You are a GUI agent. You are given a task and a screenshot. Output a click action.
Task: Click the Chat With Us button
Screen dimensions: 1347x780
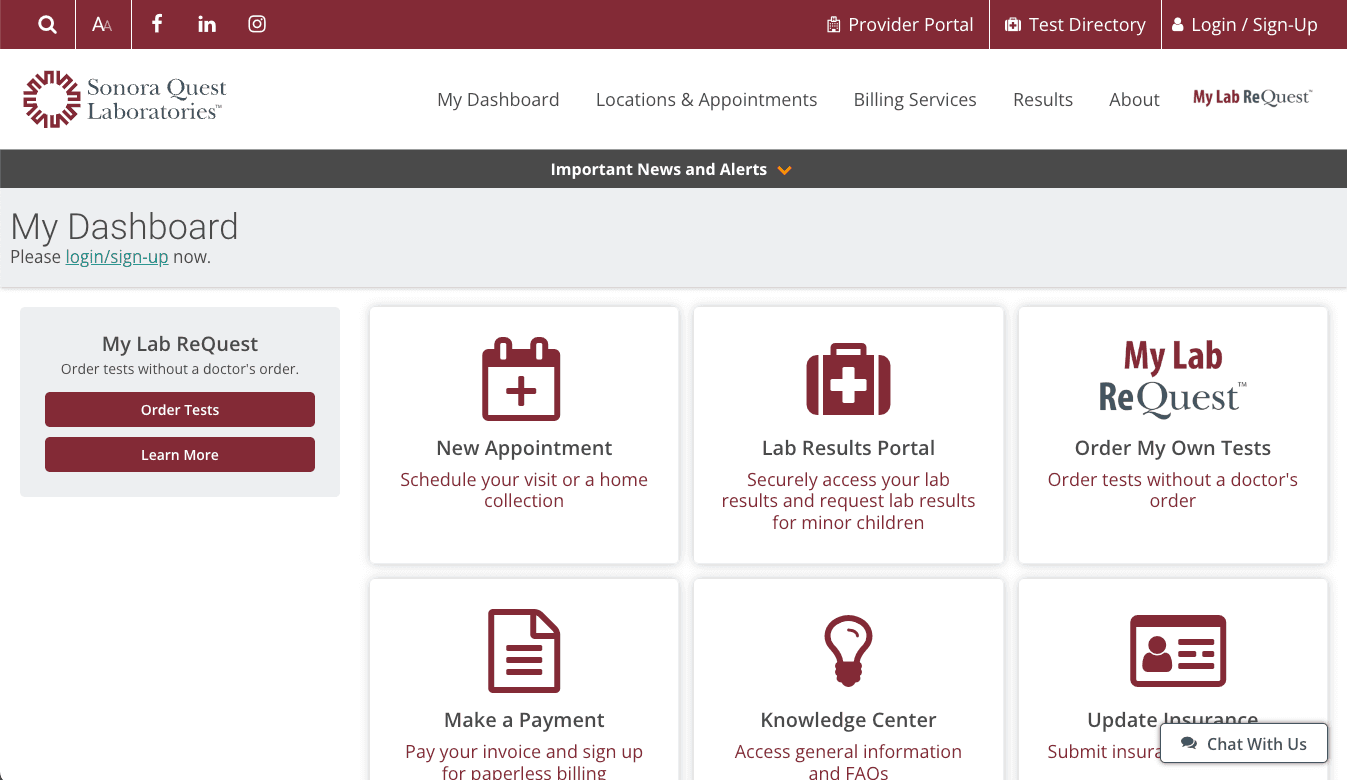(x=1244, y=744)
